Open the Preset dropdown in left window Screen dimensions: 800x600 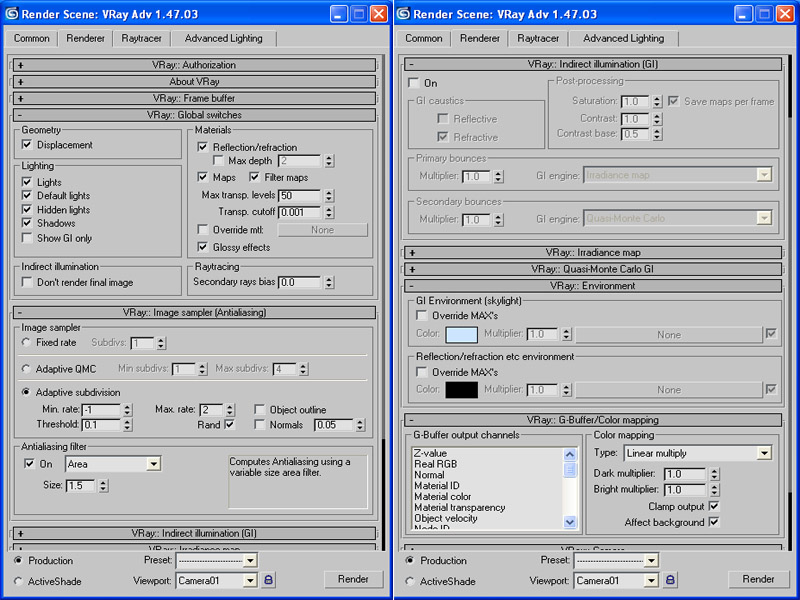249,561
